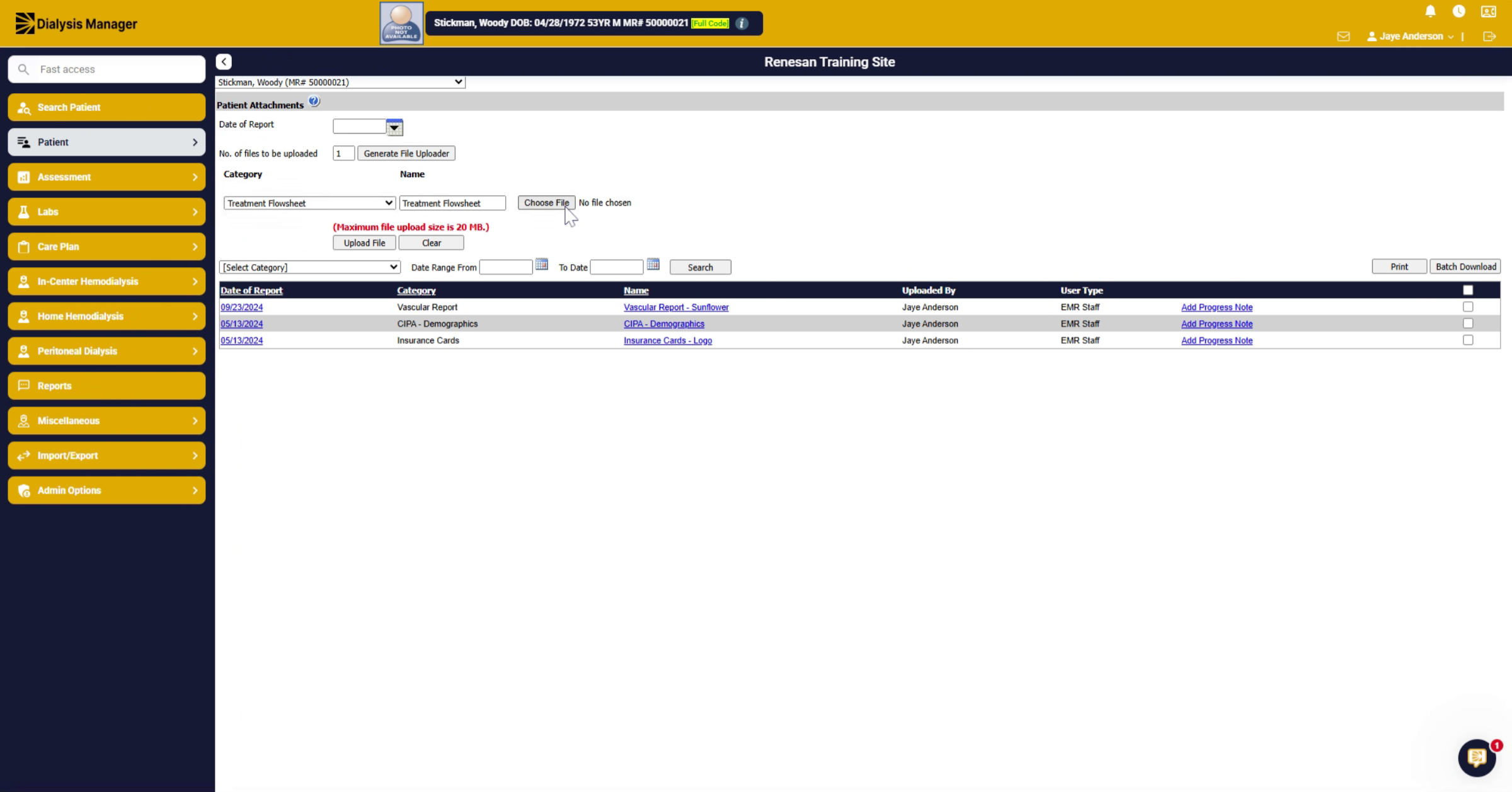
Task: Click the Batch Download button
Action: click(x=1465, y=267)
